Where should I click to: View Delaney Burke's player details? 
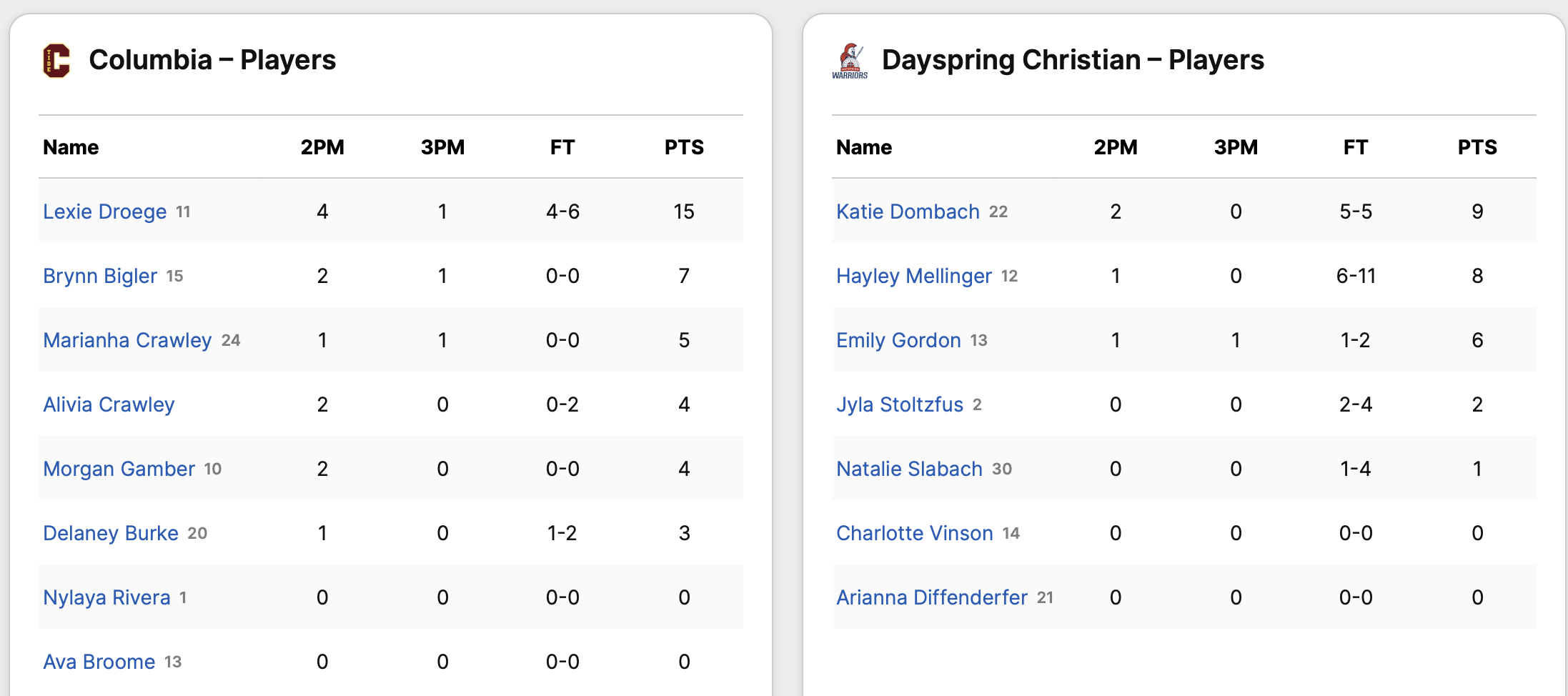coord(111,533)
